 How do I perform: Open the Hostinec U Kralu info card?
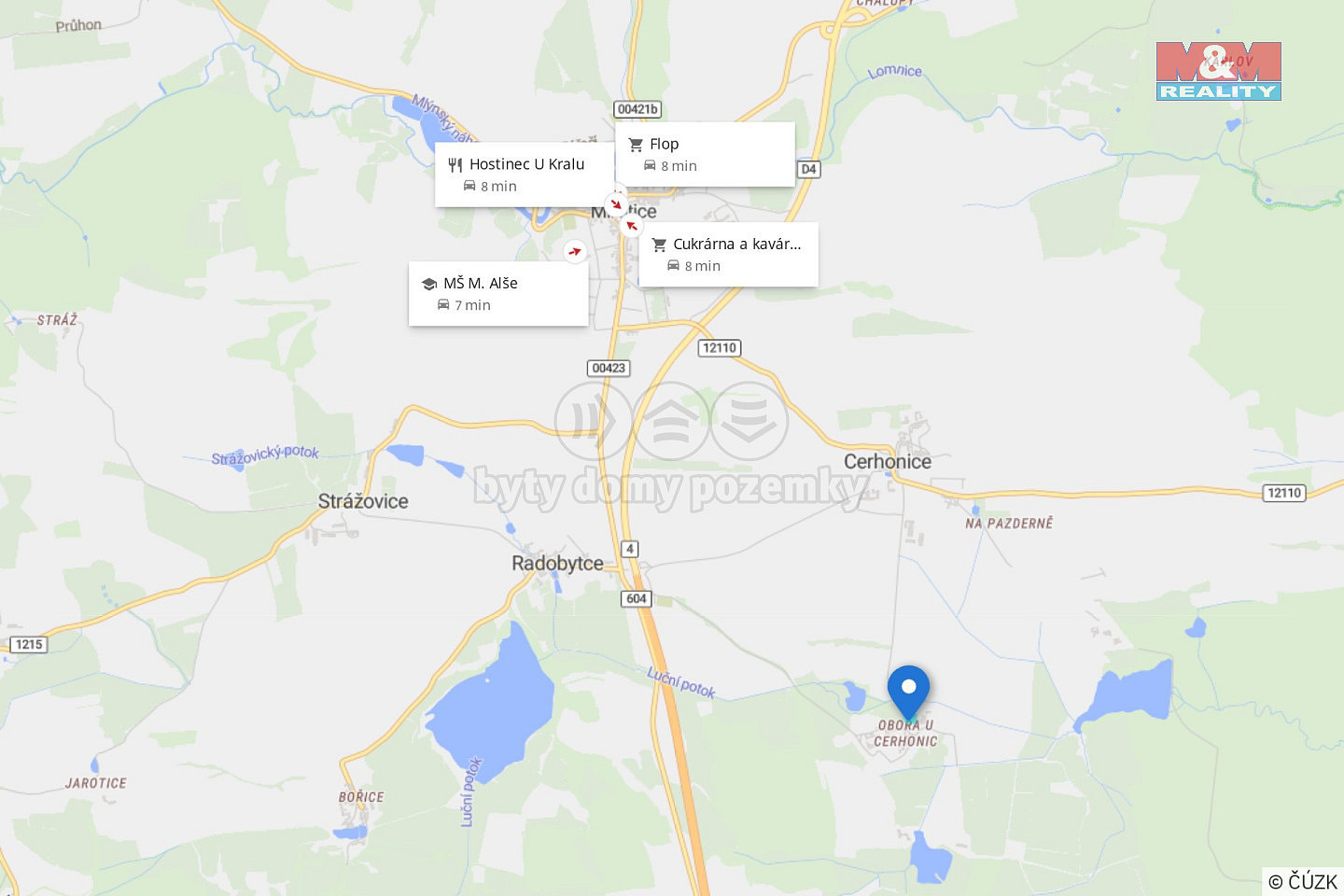pyautogui.click(x=525, y=175)
